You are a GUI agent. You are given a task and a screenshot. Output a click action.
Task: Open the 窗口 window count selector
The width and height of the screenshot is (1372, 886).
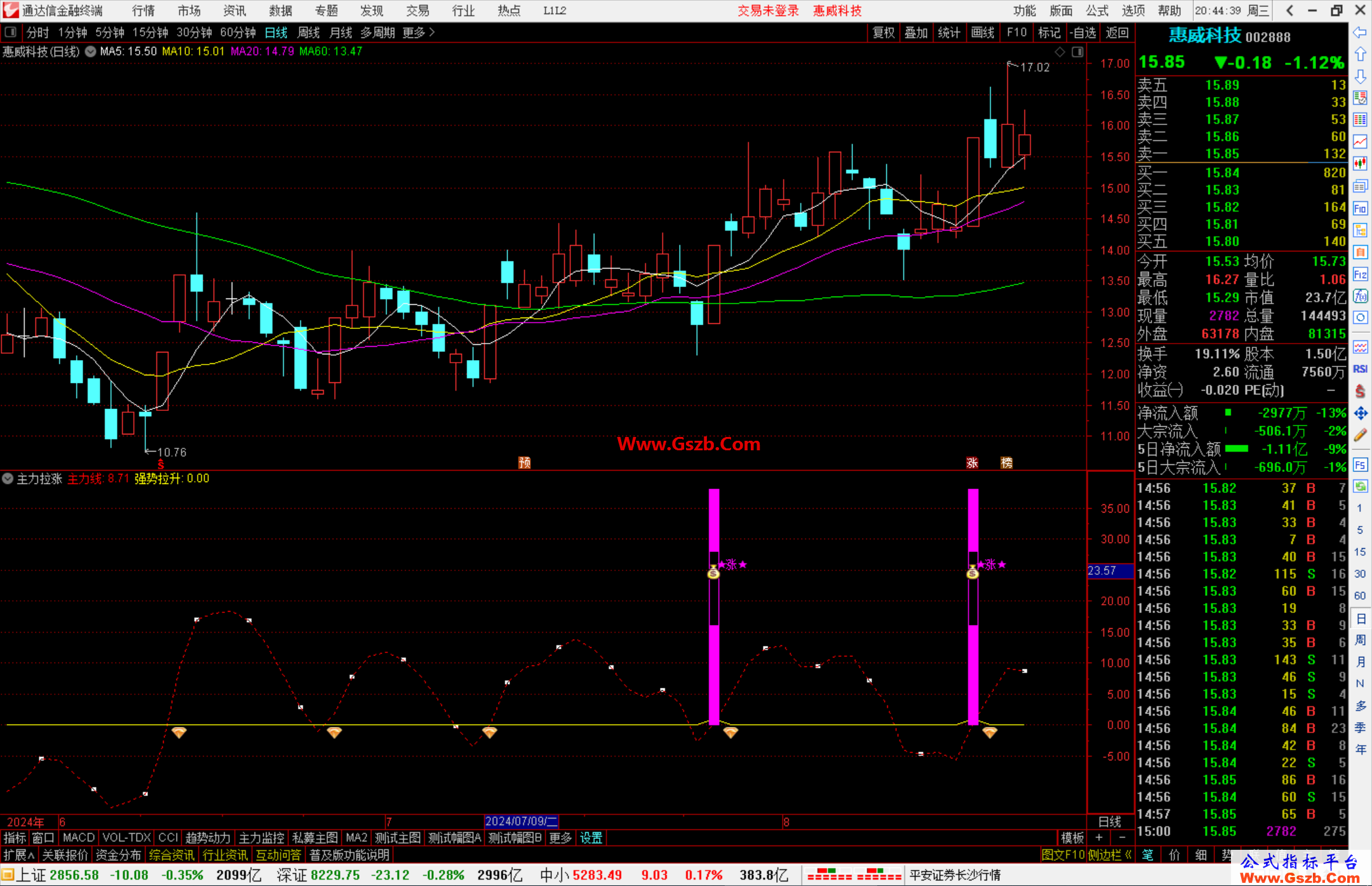tap(43, 838)
